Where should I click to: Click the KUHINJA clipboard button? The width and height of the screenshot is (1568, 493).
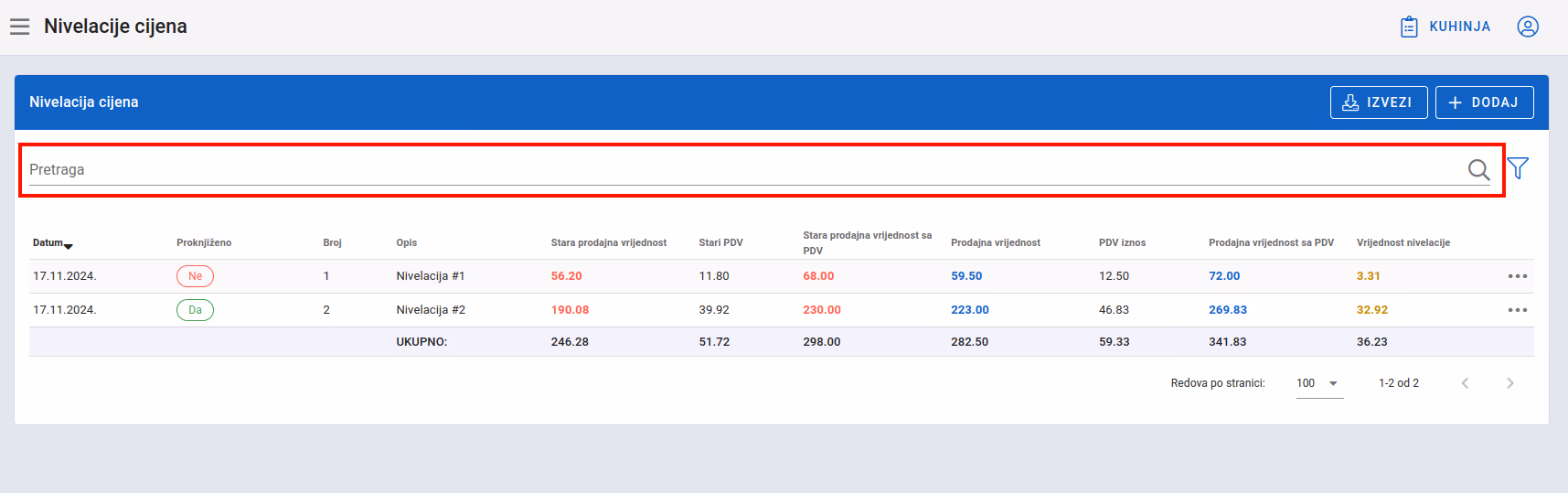point(1445,27)
